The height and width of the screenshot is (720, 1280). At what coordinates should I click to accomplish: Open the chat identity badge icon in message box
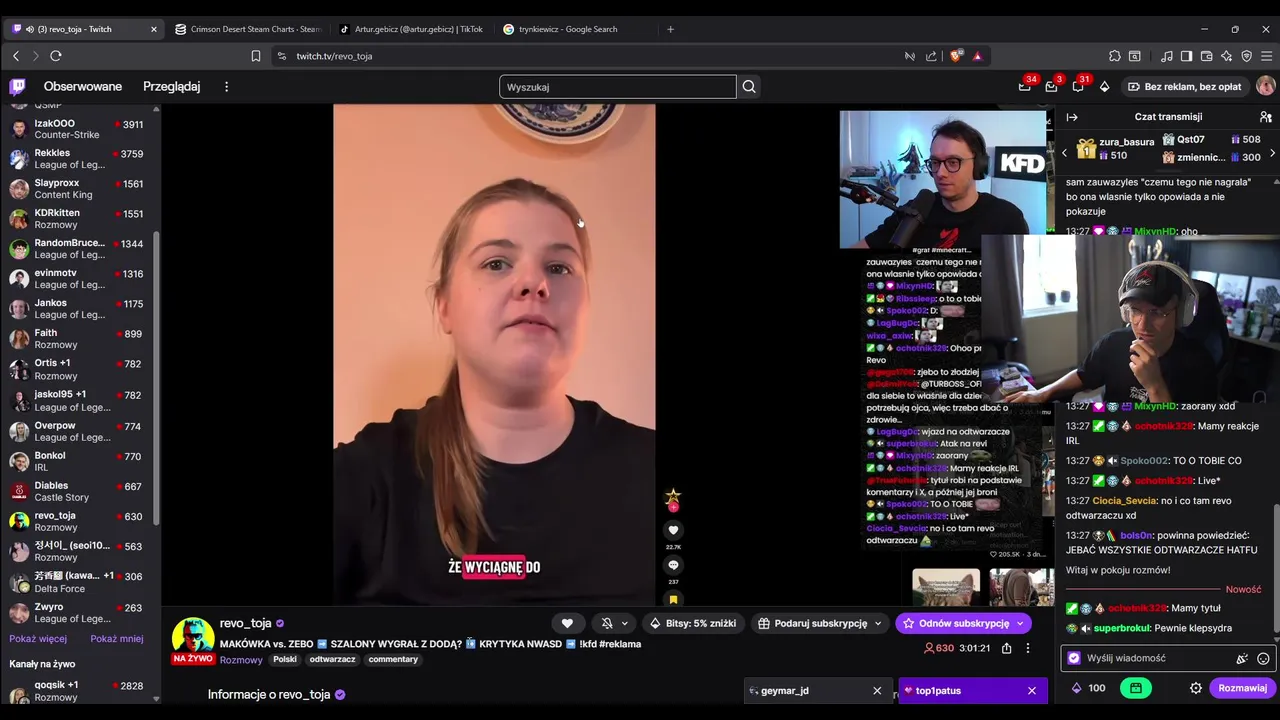(1074, 658)
